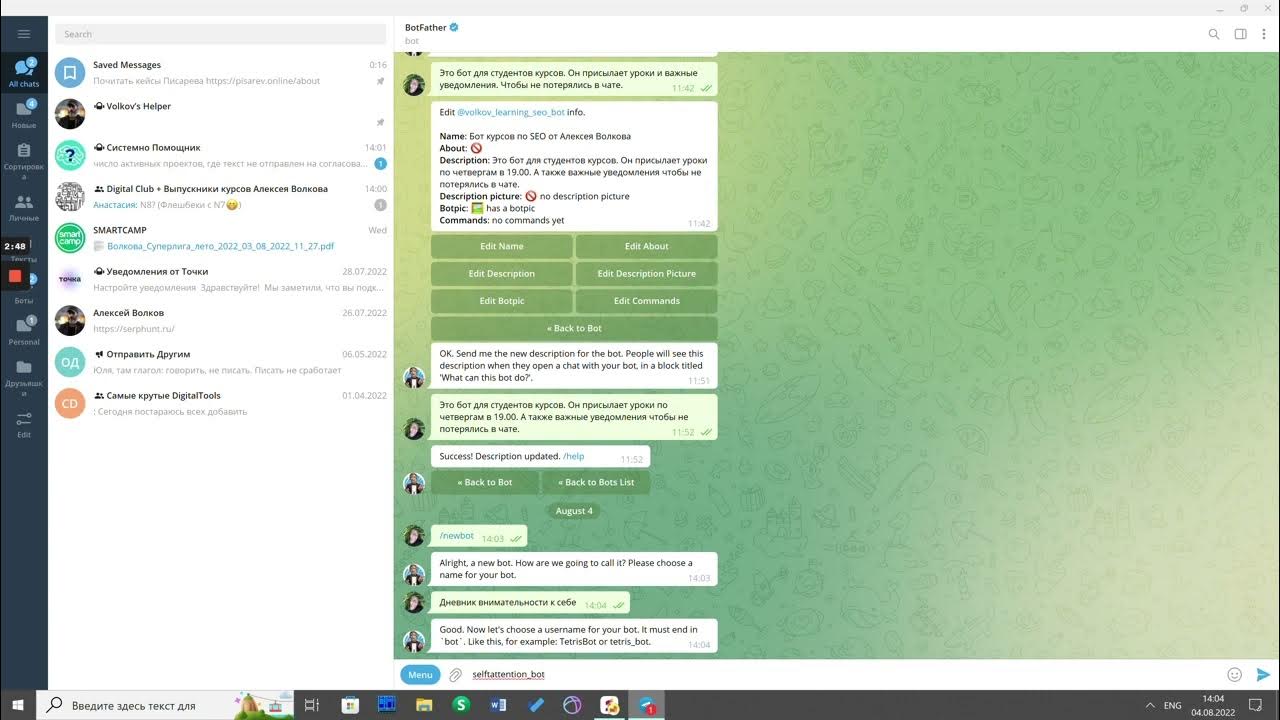The width and height of the screenshot is (1280, 720).
Task: Open the Алексей Волков chat
Action: [220, 320]
